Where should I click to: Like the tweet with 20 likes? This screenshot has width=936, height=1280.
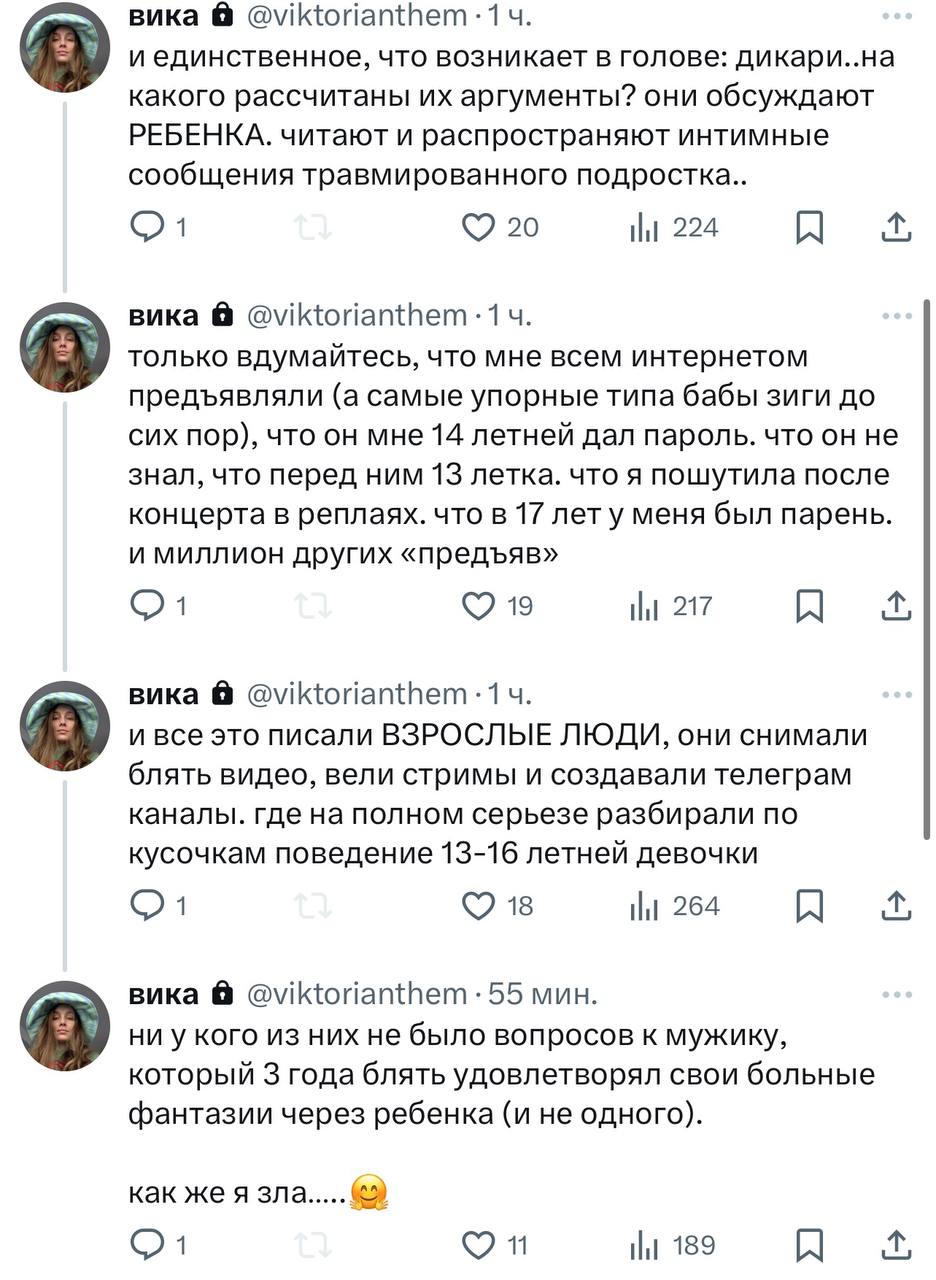coord(479,228)
